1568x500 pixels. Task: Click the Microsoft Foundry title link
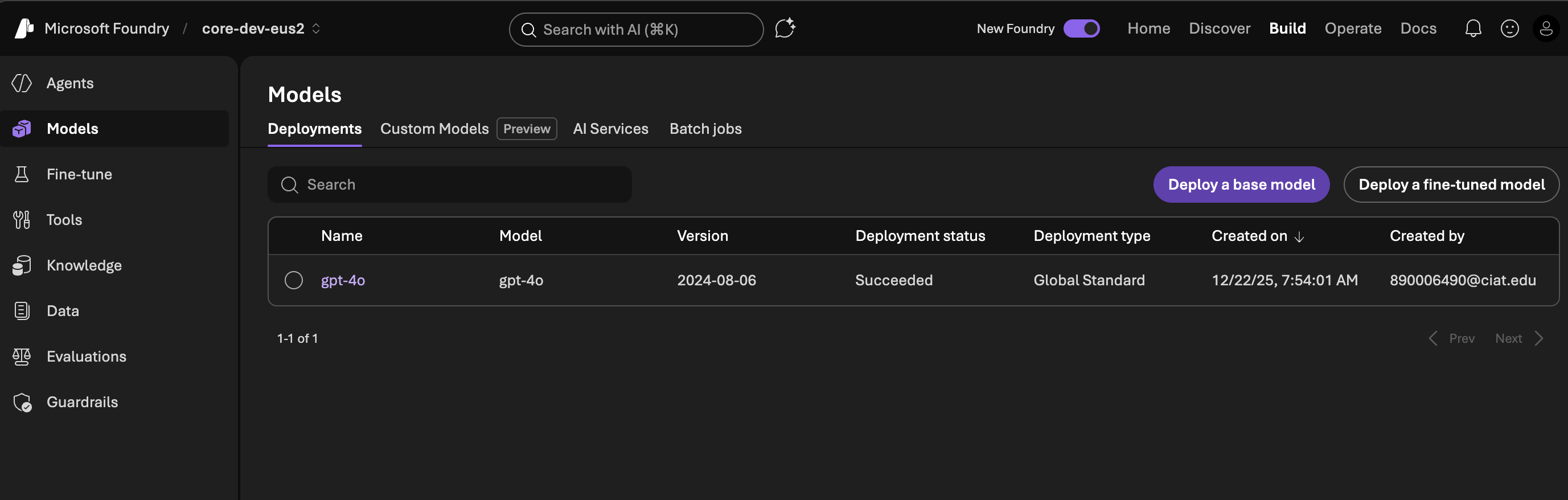coord(106,28)
